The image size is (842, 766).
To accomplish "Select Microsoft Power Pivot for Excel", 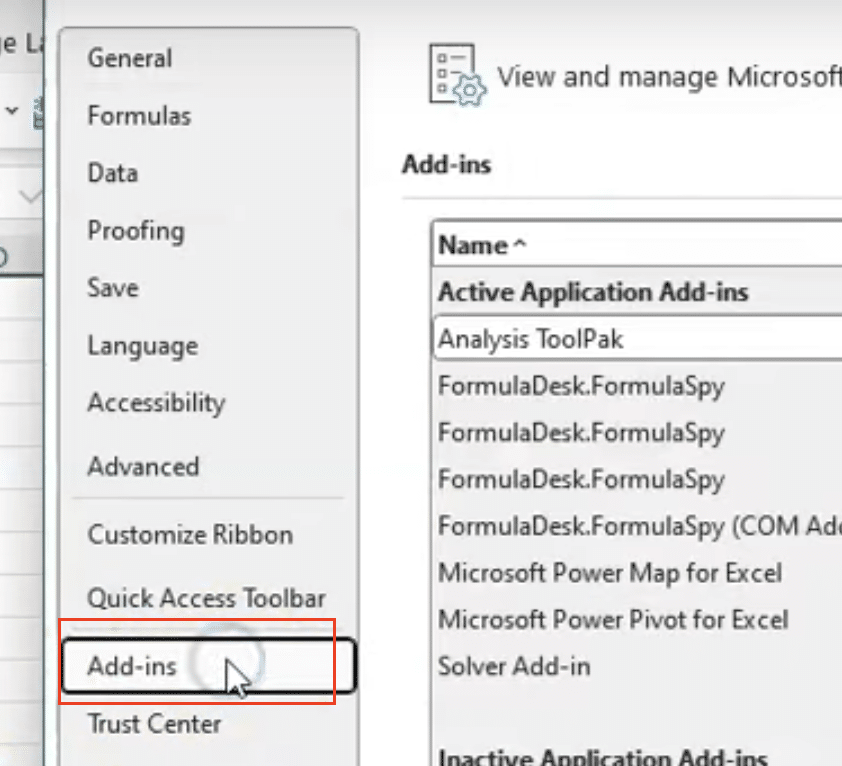I will [613, 619].
